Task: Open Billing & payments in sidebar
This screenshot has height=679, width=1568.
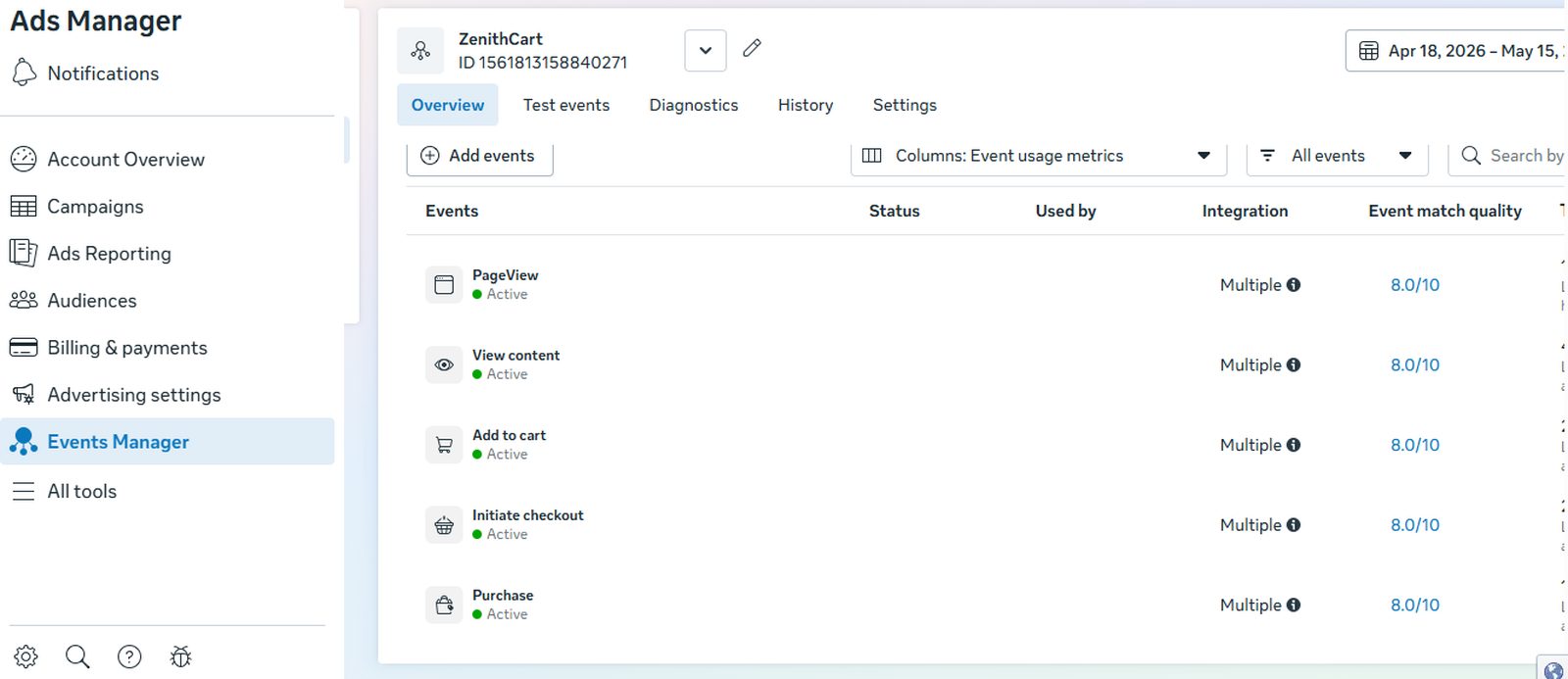Action: point(168,347)
